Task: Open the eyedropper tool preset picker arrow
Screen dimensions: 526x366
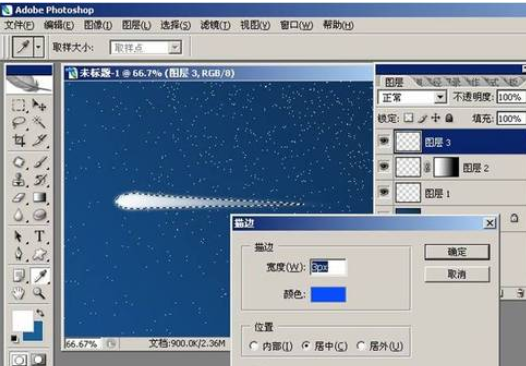Action: click(x=39, y=47)
